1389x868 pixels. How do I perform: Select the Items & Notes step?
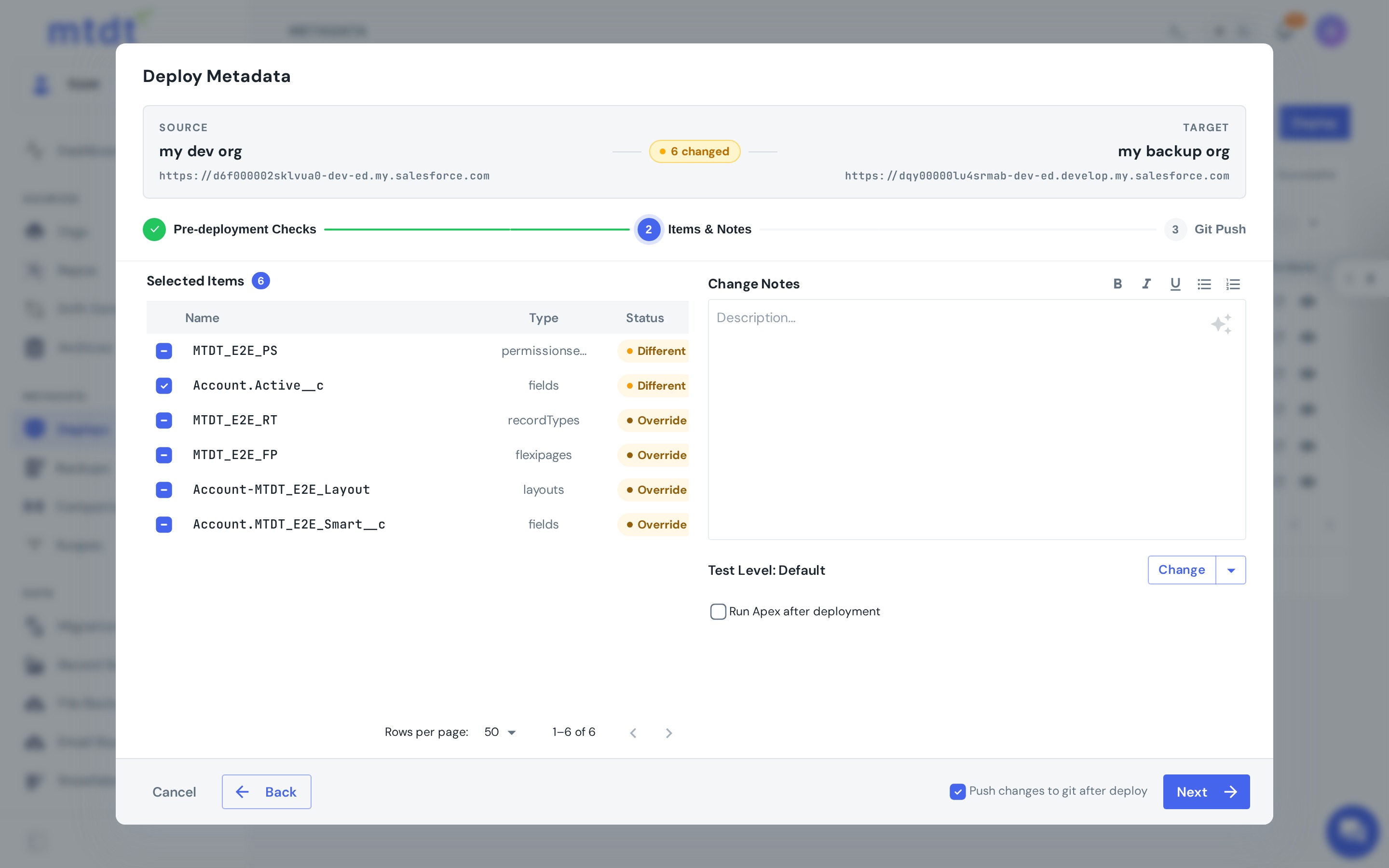tap(694, 229)
